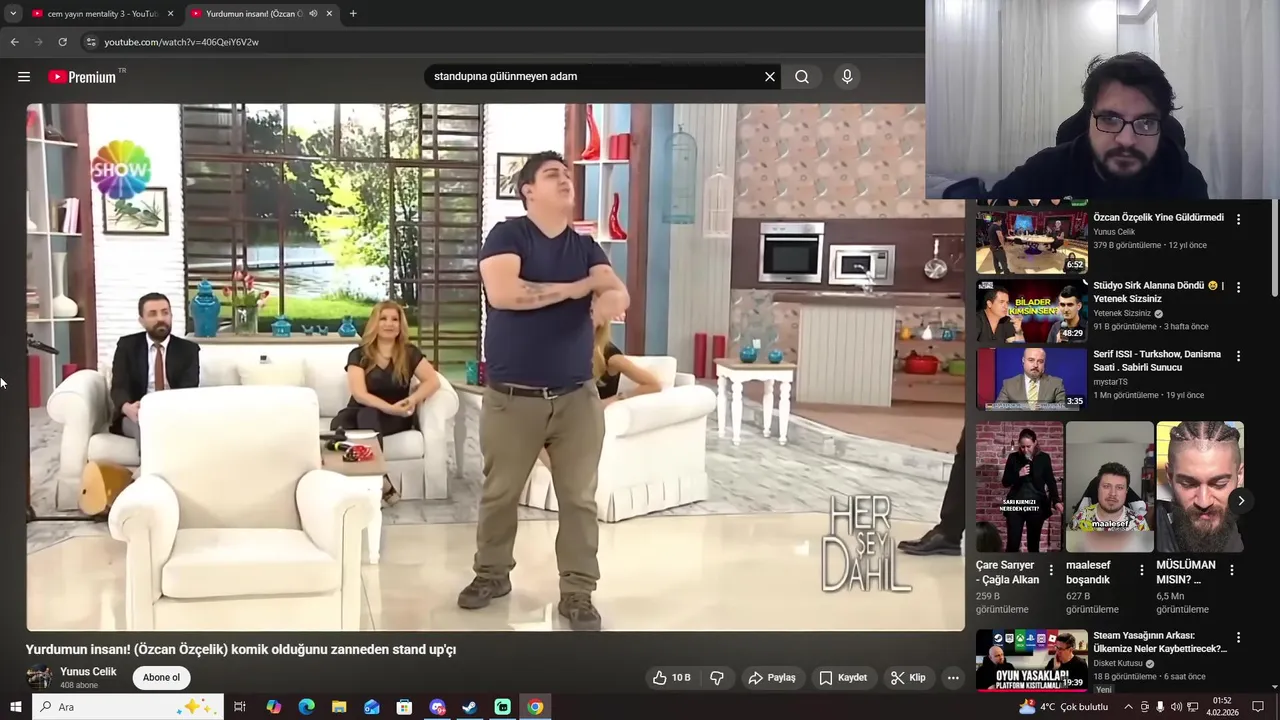Open options for maalesef boşandık short
Viewport: 1280px width, 720px height.
point(1142,570)
